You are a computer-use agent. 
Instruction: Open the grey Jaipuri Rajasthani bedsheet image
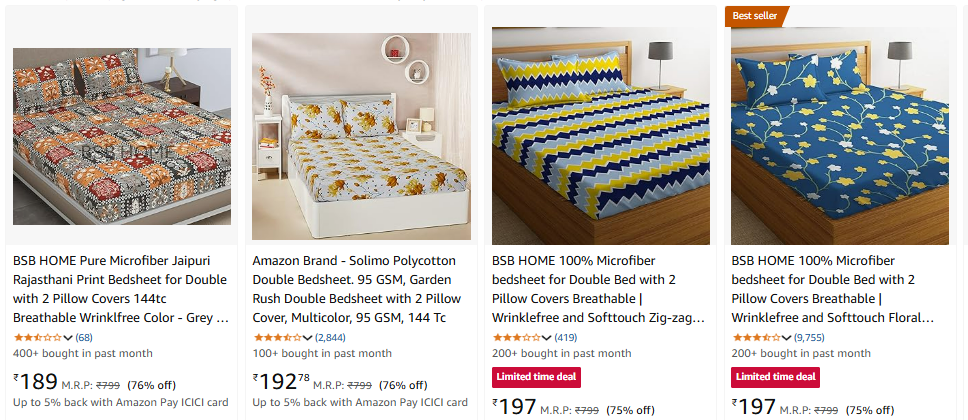coord(122,136)
